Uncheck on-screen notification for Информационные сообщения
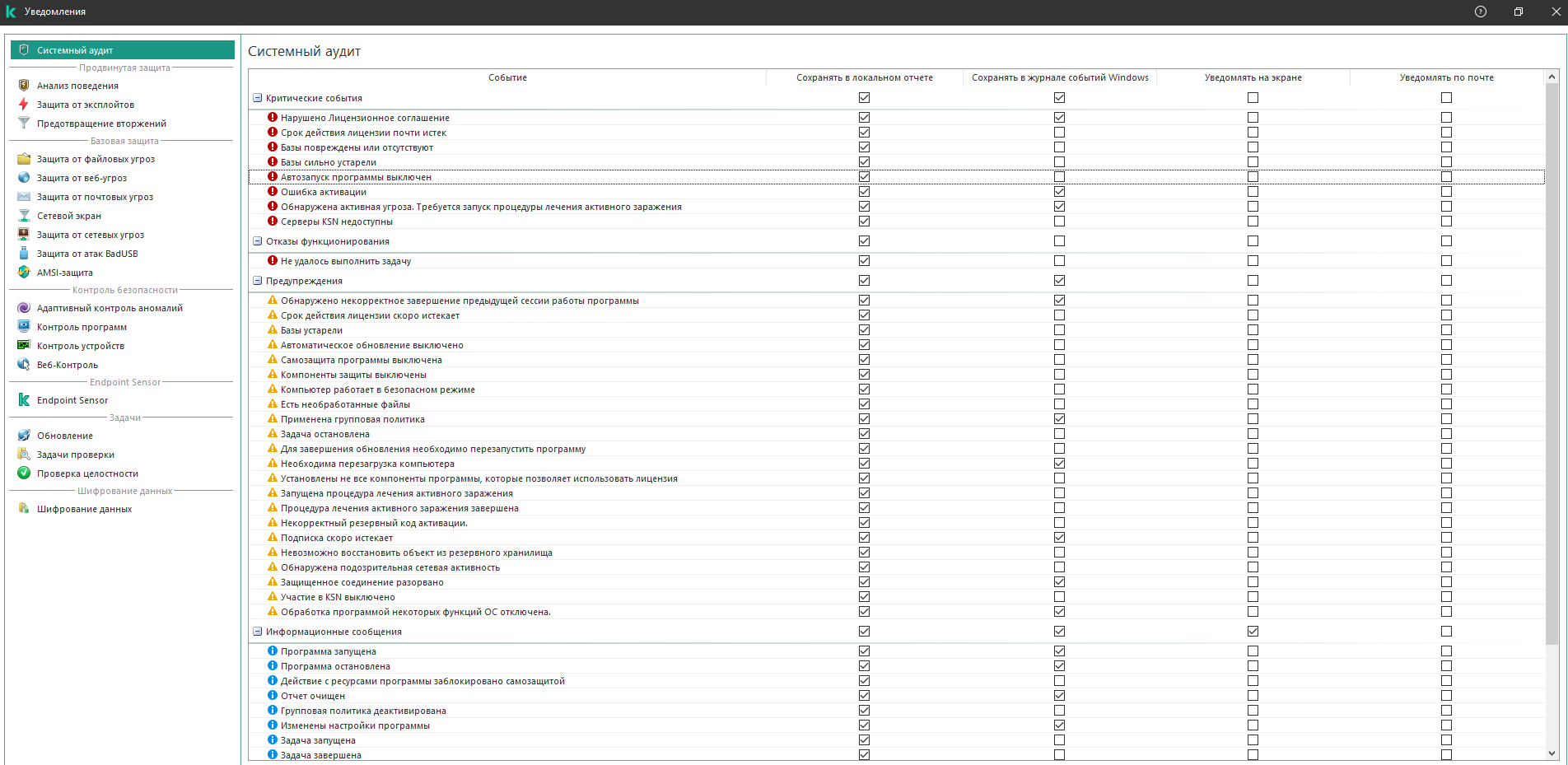Image resolution: width=1568 pixels, height=765 pixels. (x=1253, y=632)
